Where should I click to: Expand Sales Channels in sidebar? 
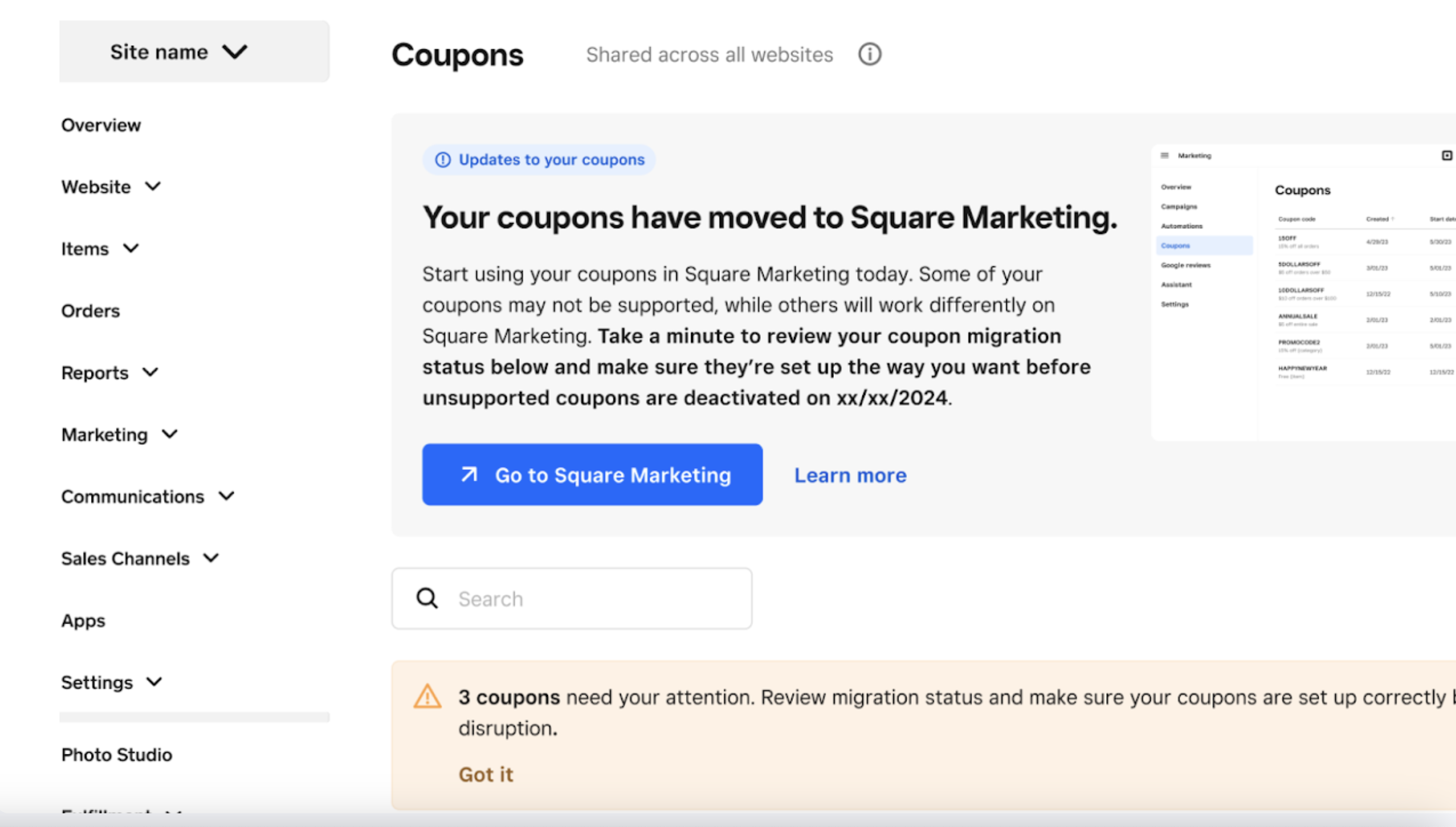pyautogui.click(x=141, y=559)
